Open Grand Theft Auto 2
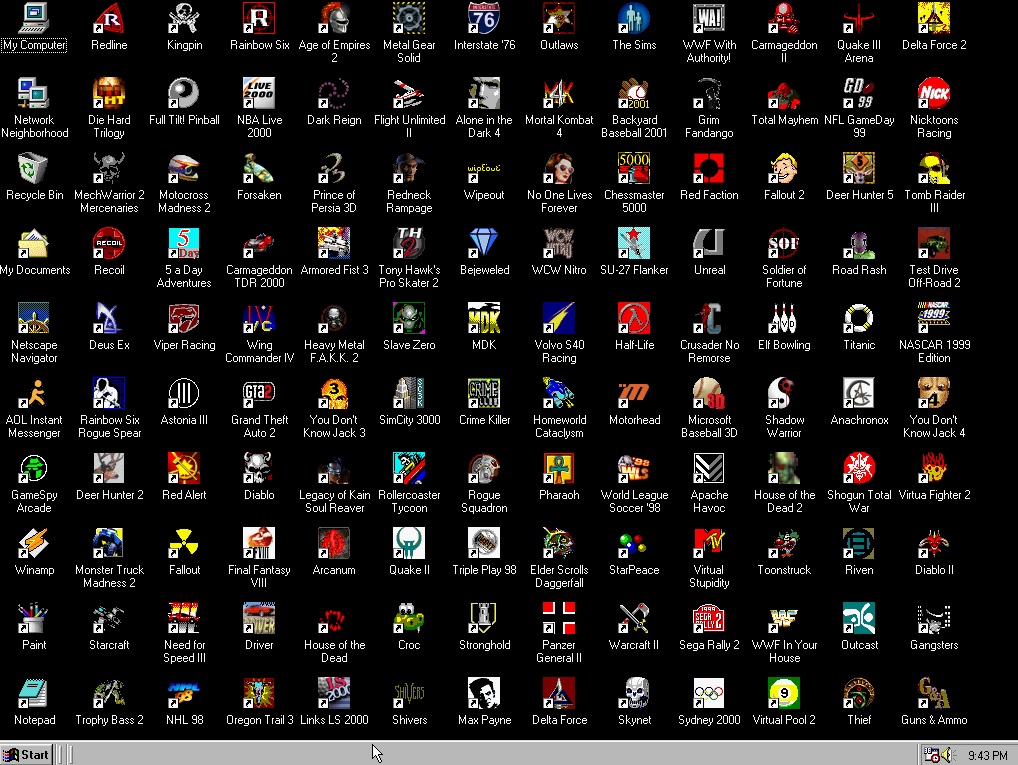 (x=259, y=395)
